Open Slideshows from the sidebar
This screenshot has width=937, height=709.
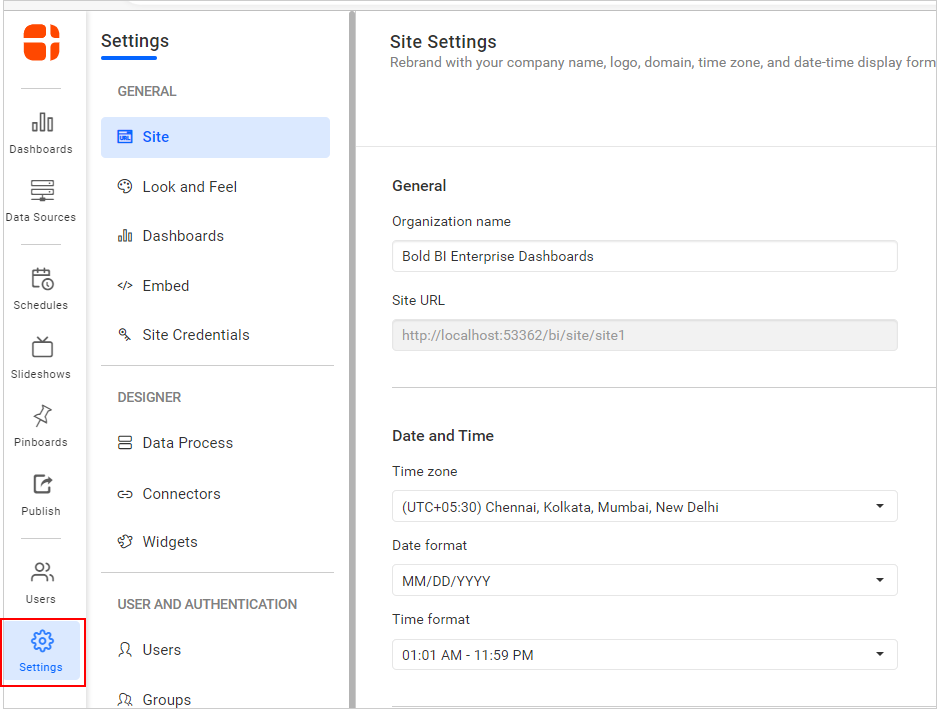coord(42,357)
